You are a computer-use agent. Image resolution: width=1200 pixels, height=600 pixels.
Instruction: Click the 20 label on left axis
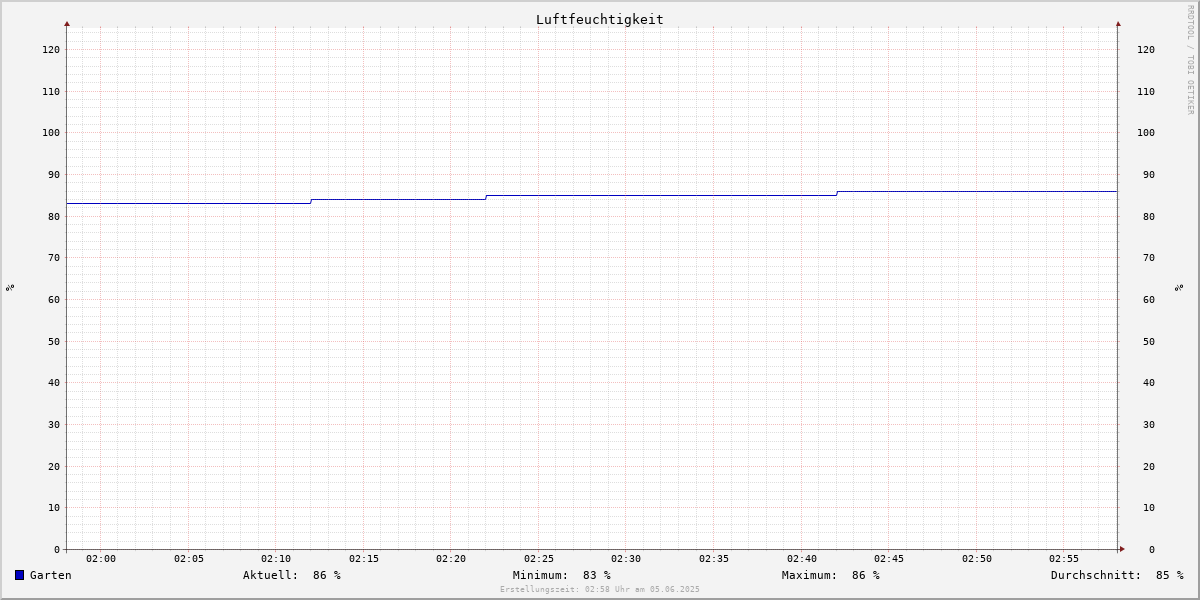(x=55, y=467)
